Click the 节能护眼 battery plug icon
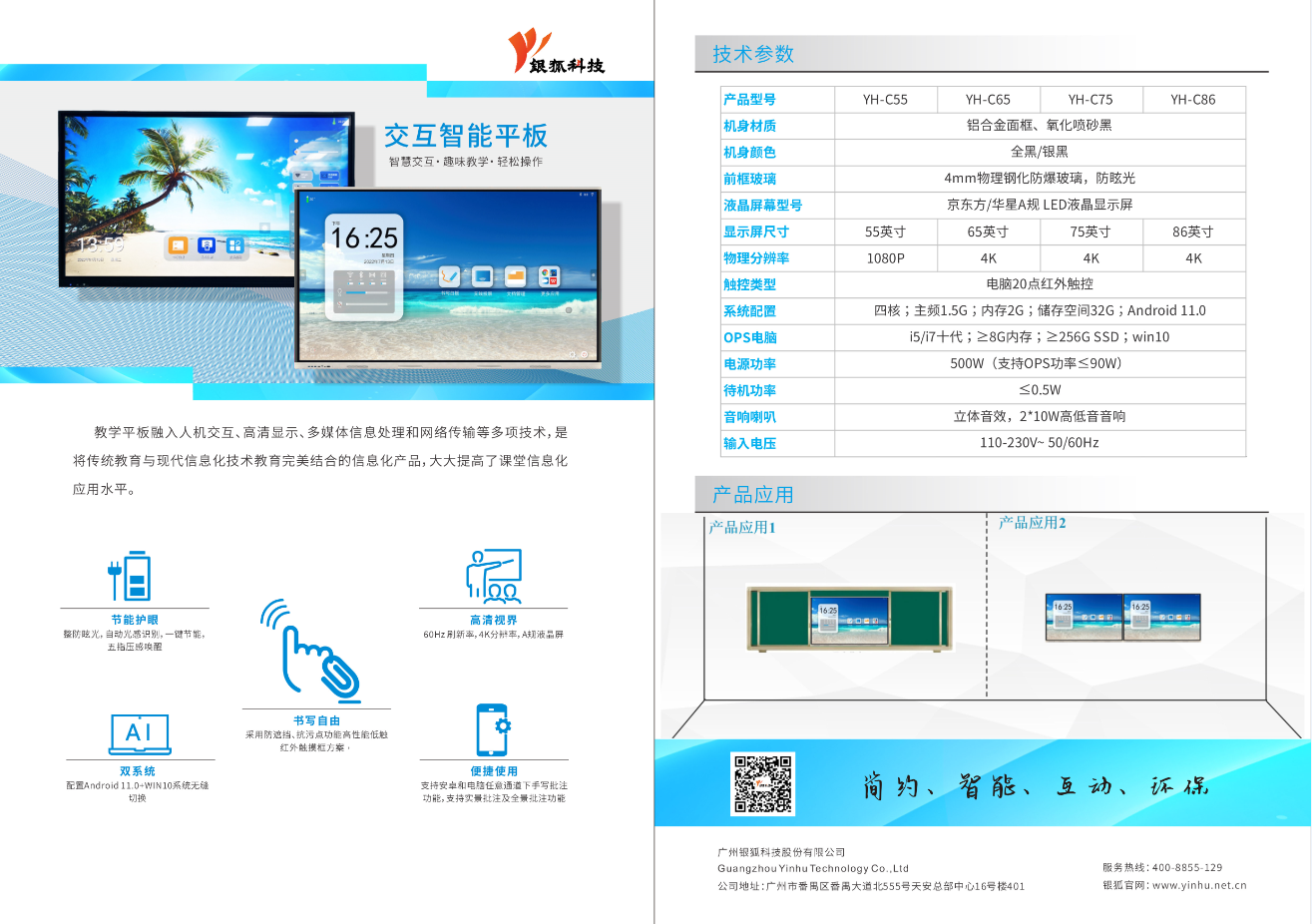The width and height of the screenshot is (1312, 924). coord(133,577)
